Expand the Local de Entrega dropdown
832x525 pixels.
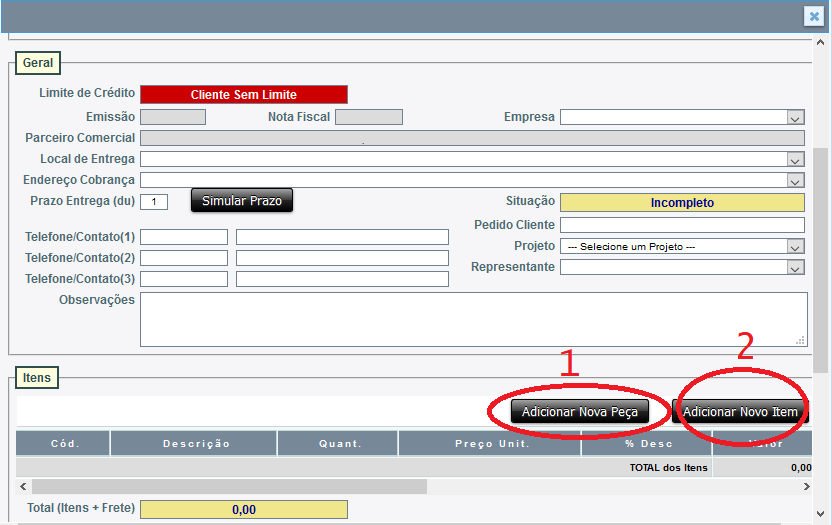472,159
